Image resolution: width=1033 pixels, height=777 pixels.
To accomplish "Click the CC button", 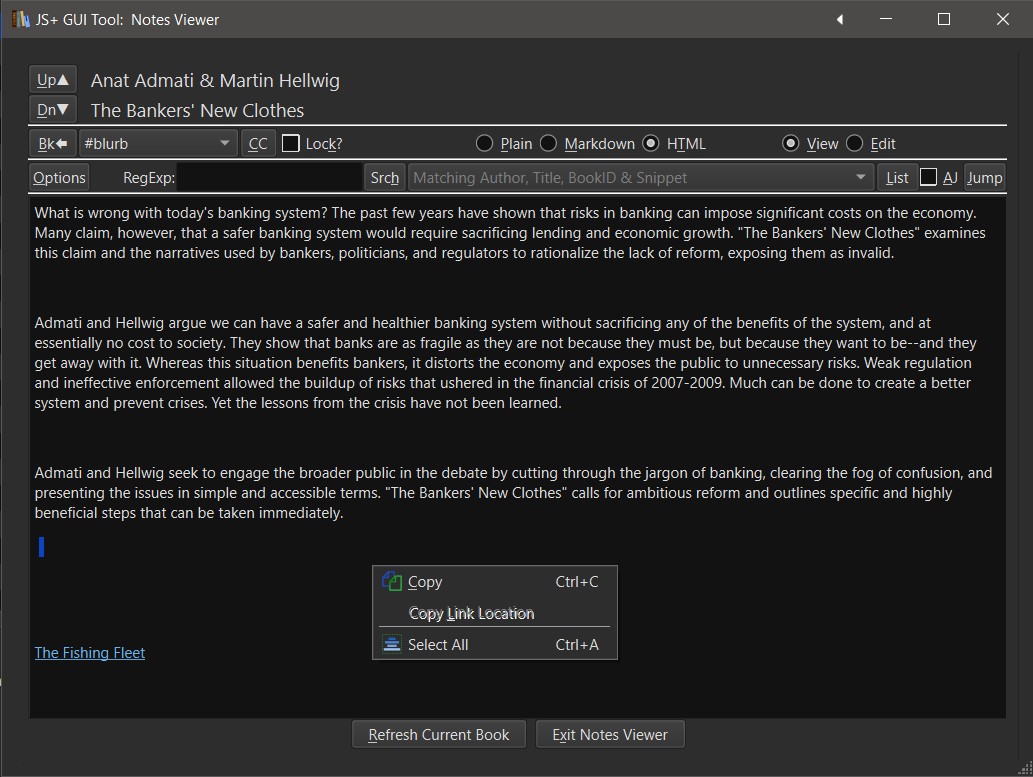I will (258, 144).
